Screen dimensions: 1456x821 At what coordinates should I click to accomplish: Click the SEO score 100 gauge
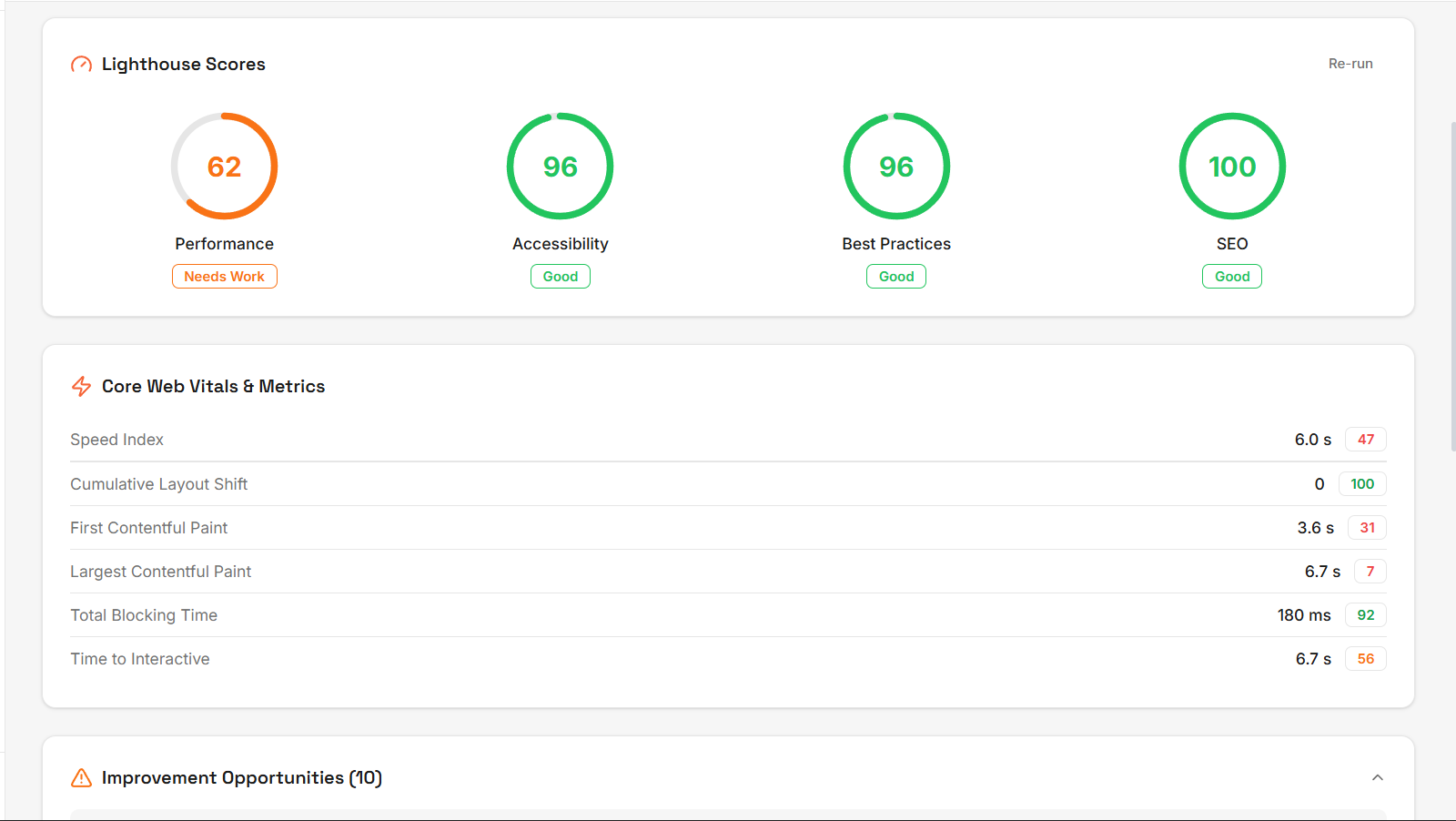pyautogui.click(x=1232, y=167)
